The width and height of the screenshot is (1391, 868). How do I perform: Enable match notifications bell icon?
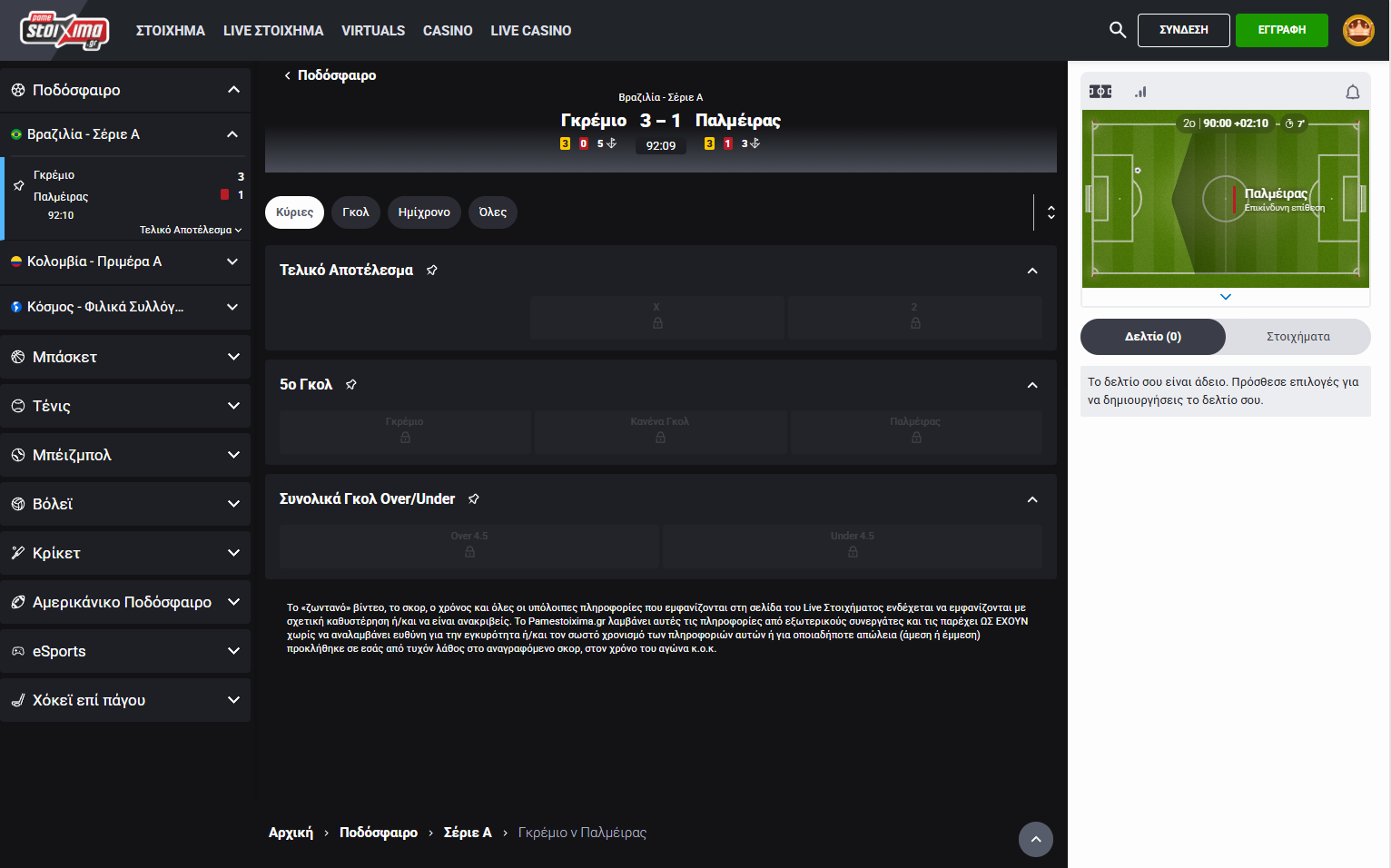tap(1353, 92)
